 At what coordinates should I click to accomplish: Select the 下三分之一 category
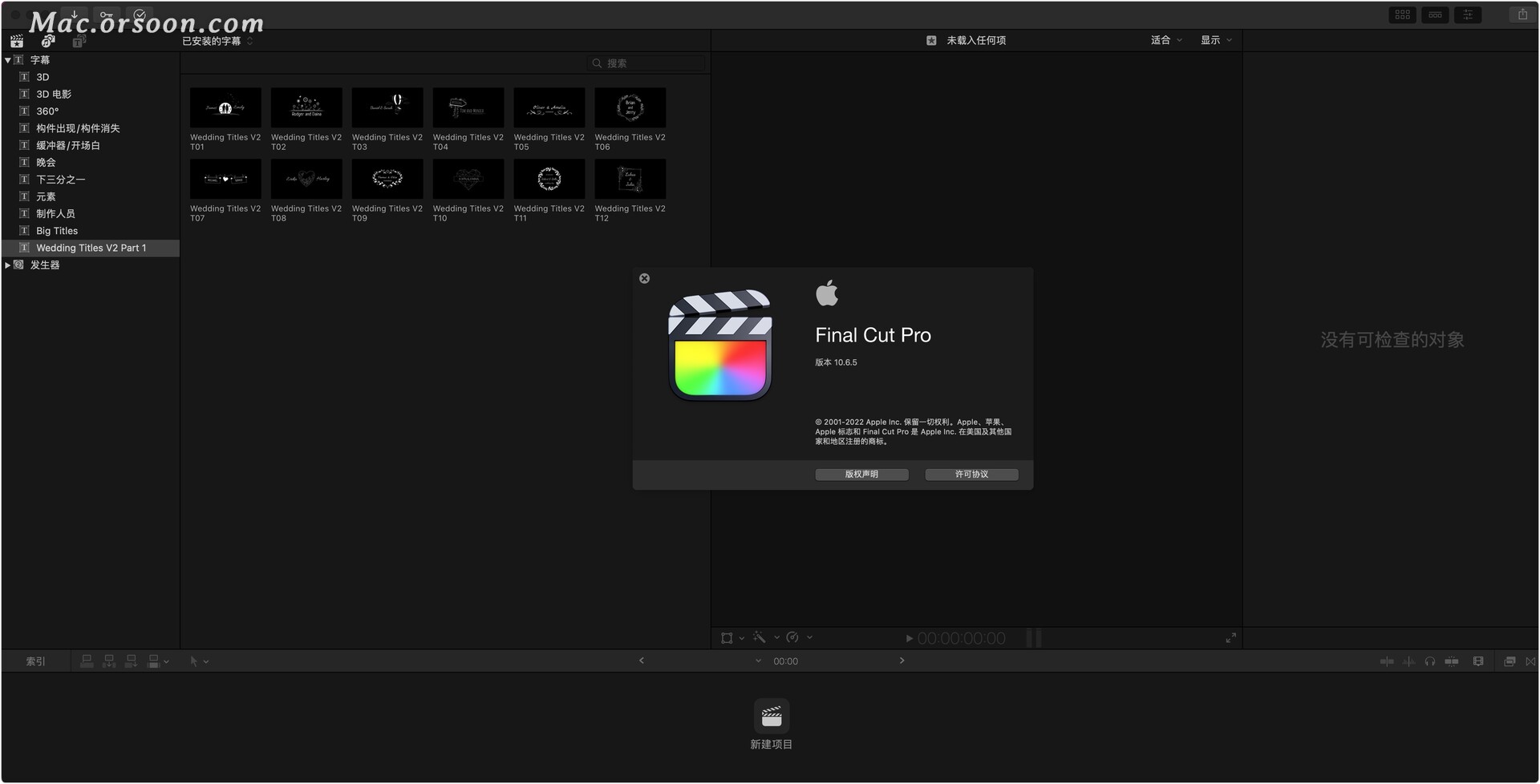91,180
